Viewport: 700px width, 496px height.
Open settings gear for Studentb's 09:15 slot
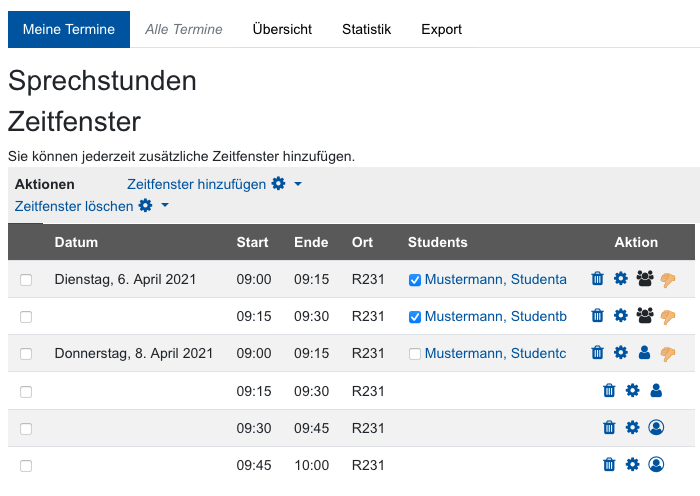tap(620, 316)
